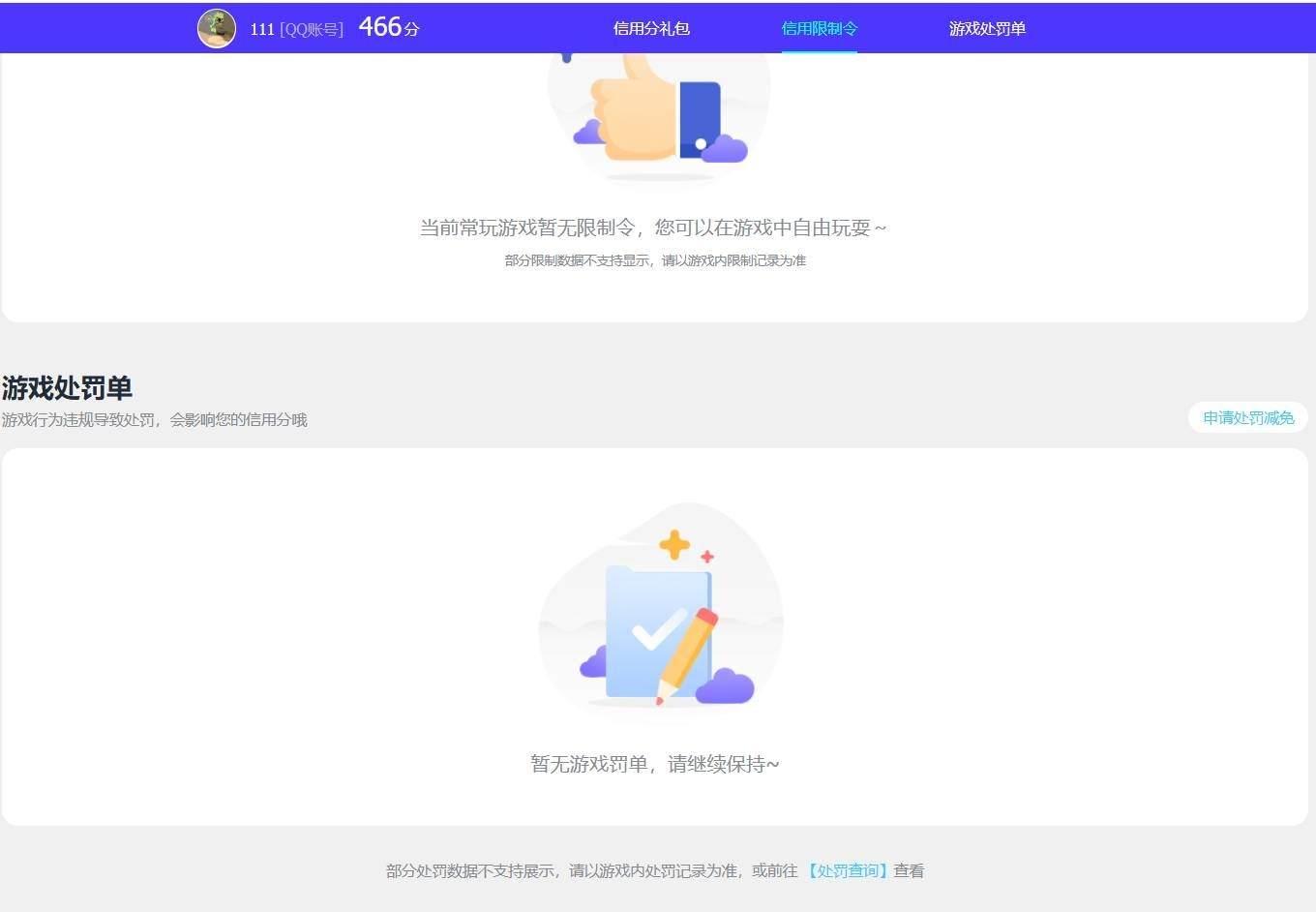The image size is (1316, 912).
Task: Click the 466分 credit score
Action: [389, 27]
